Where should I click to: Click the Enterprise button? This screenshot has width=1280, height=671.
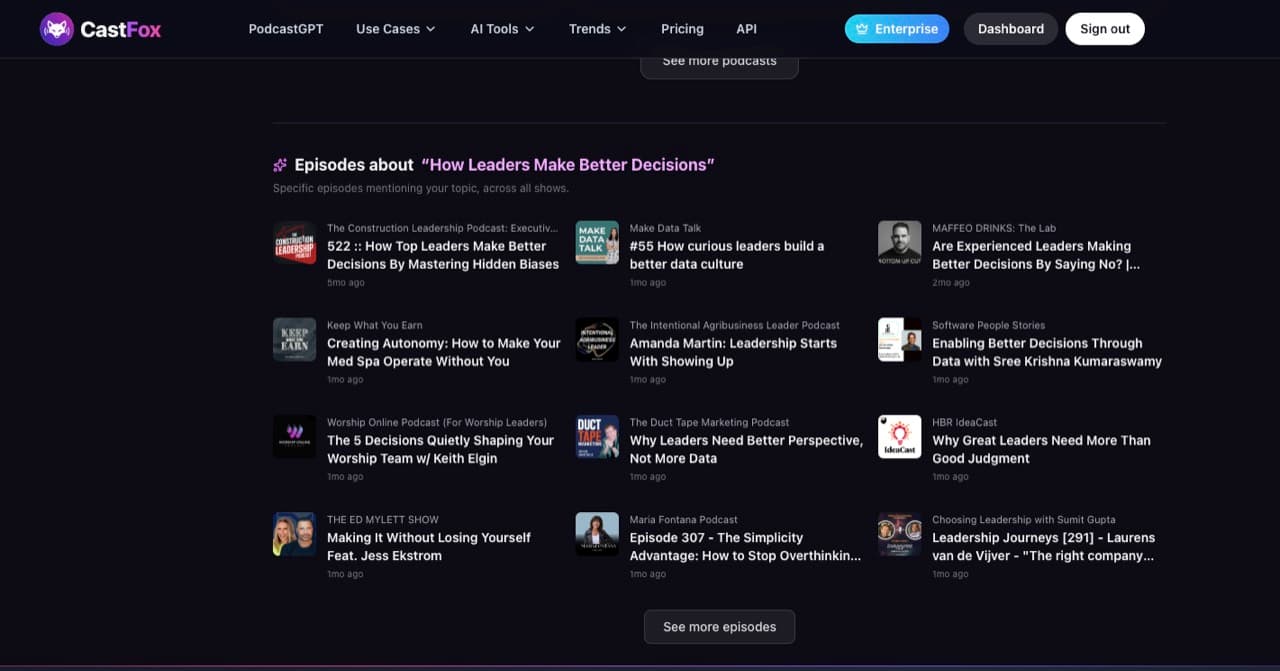pyautogui.click(x=897, y=29)
